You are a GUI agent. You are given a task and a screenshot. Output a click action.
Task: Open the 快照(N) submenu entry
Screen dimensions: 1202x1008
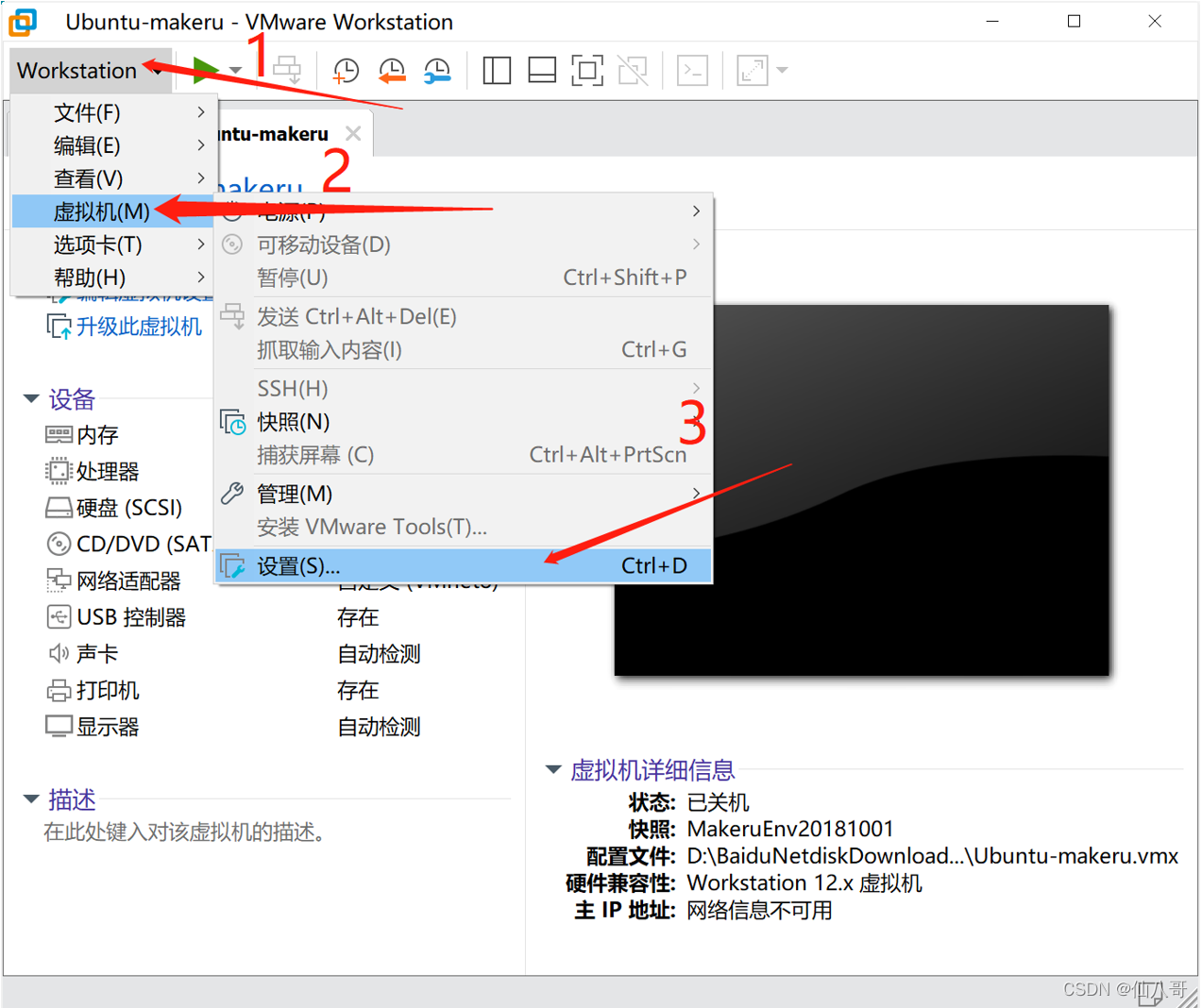(464, 422)
